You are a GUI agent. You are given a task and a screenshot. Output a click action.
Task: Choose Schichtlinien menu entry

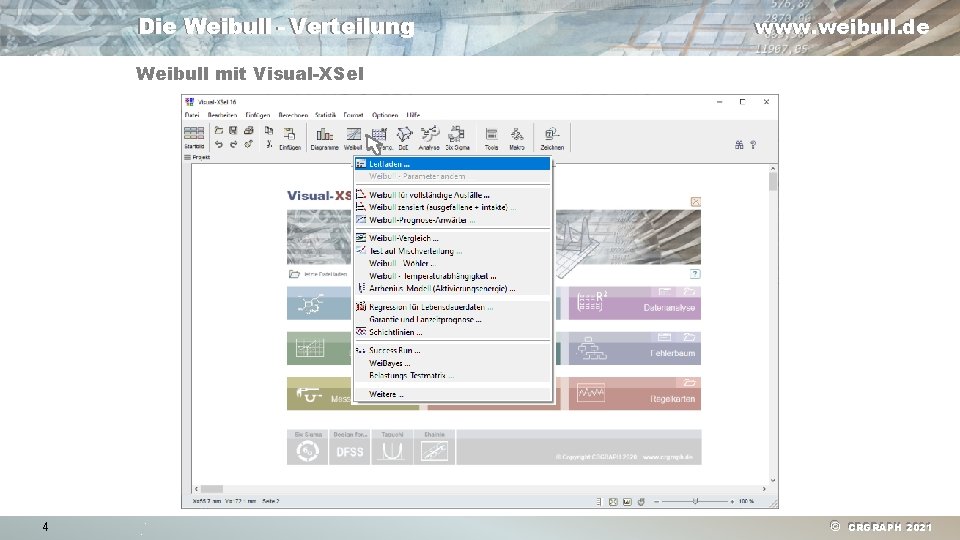pyautogui.click(x=452, y=332)
